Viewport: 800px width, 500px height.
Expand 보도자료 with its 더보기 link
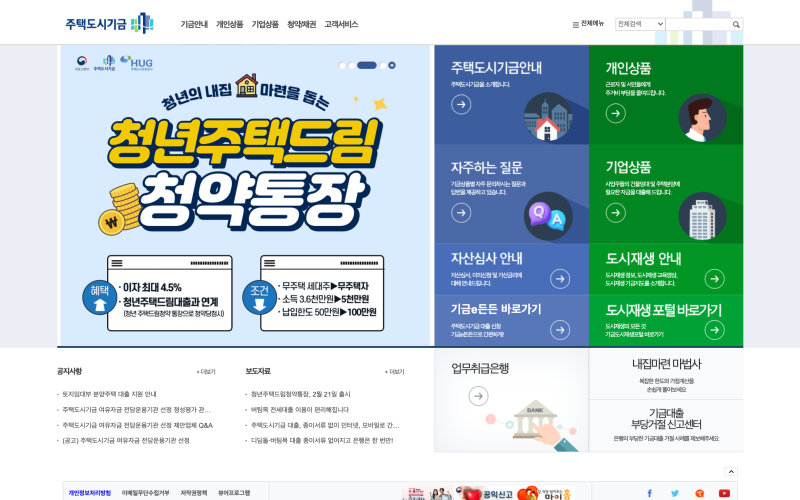394,372
